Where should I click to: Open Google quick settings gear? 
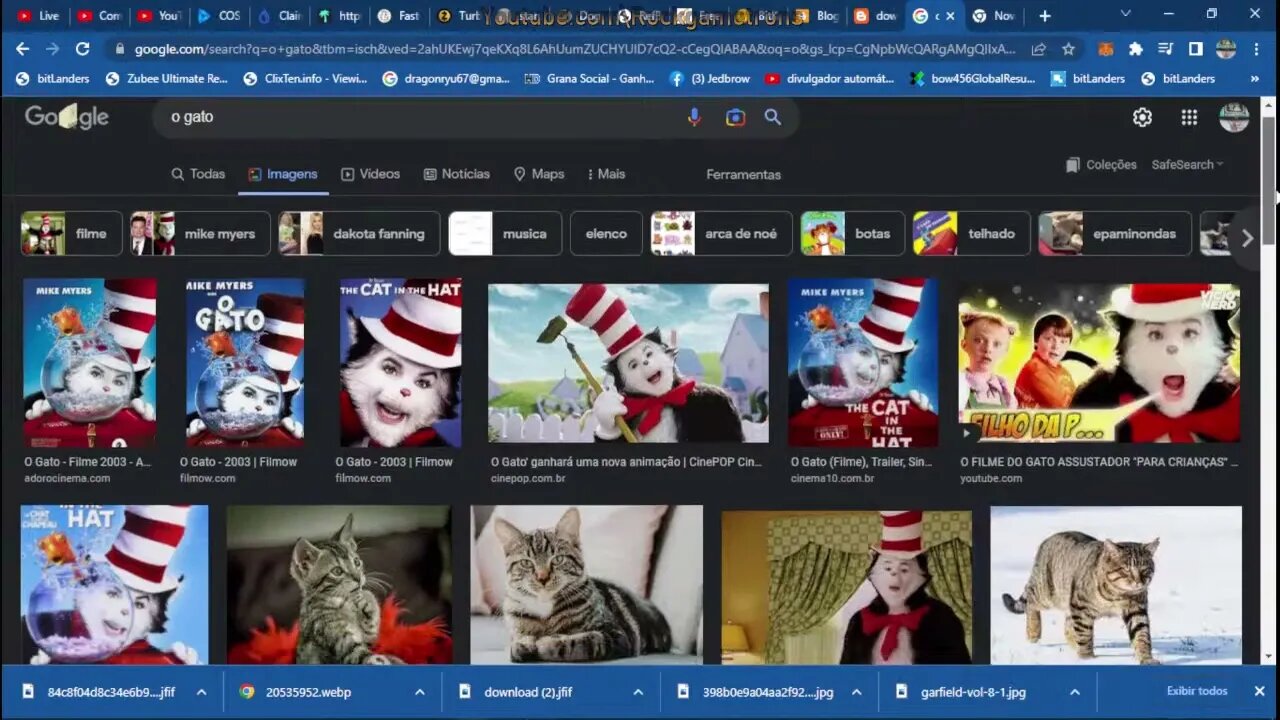tap(1142, 117)
